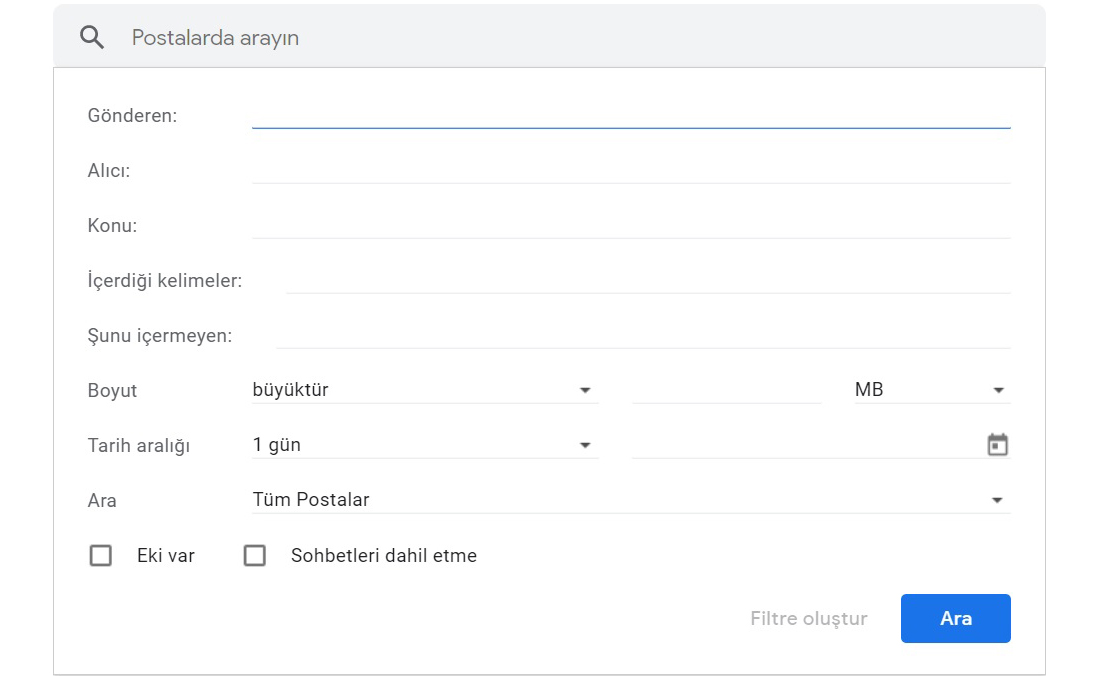The height and width of the screenshot is (676, 1100).
Task: Click the Tarih aralığı label text
Action: tap(138, 446)
